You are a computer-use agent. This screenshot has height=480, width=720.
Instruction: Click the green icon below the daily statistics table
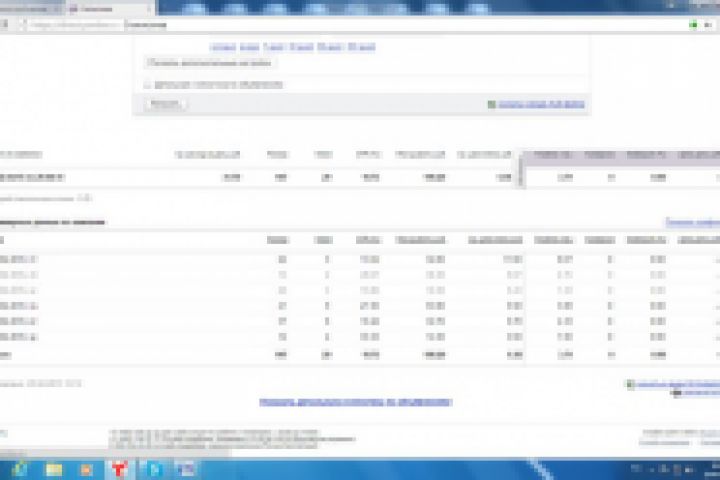[630, 384]
